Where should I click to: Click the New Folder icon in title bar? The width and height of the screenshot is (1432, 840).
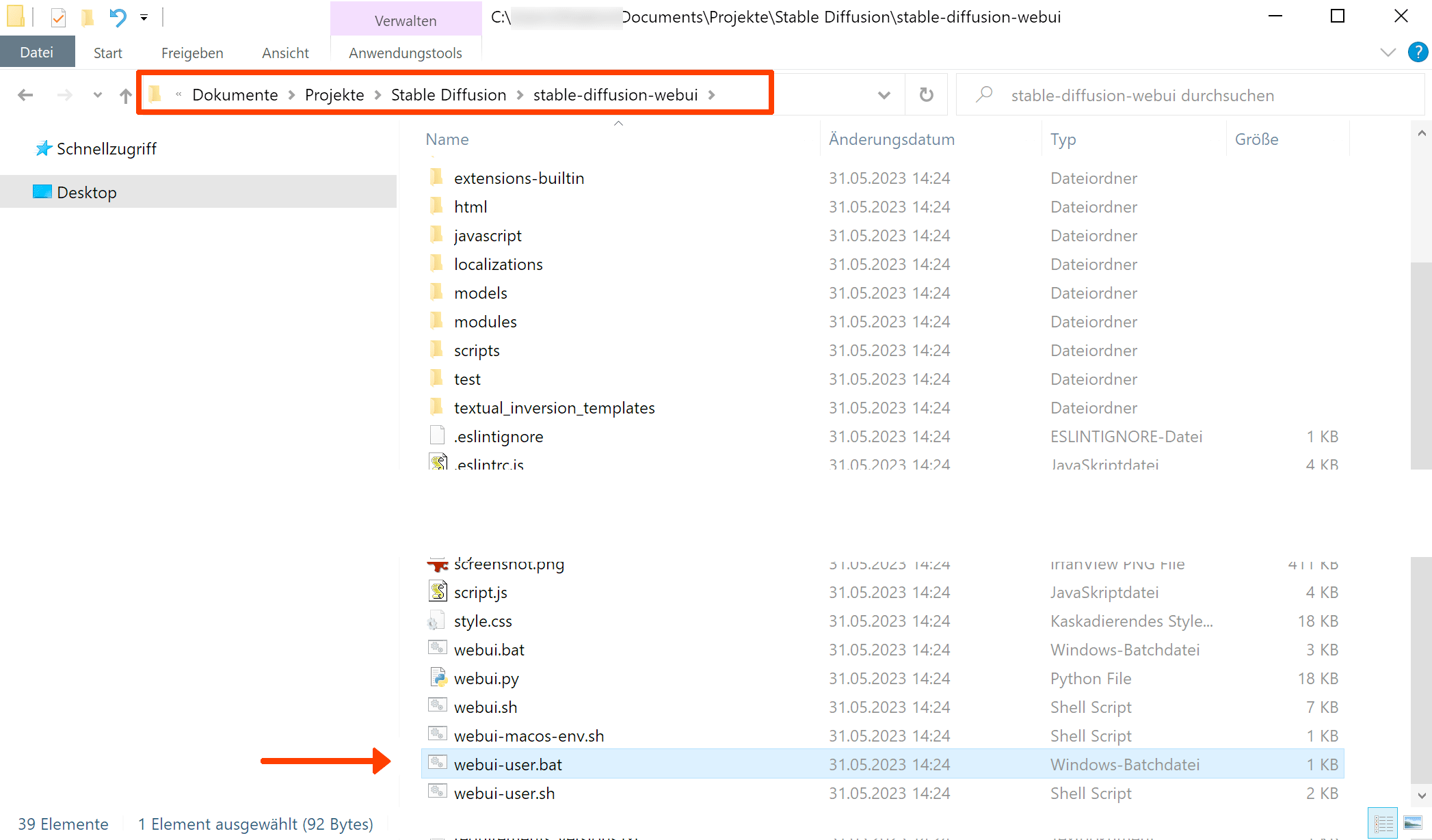tap(87, 17)
